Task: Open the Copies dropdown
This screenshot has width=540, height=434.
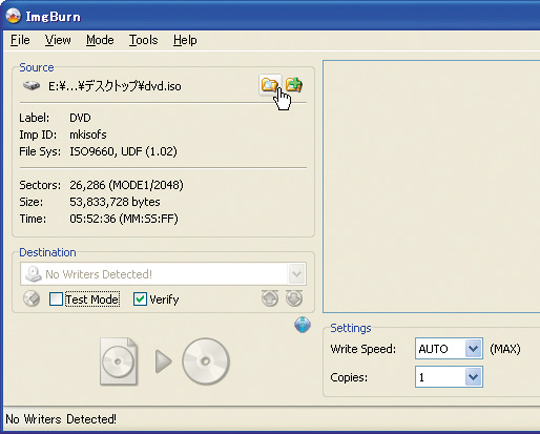Action: (x=473, y=377)
